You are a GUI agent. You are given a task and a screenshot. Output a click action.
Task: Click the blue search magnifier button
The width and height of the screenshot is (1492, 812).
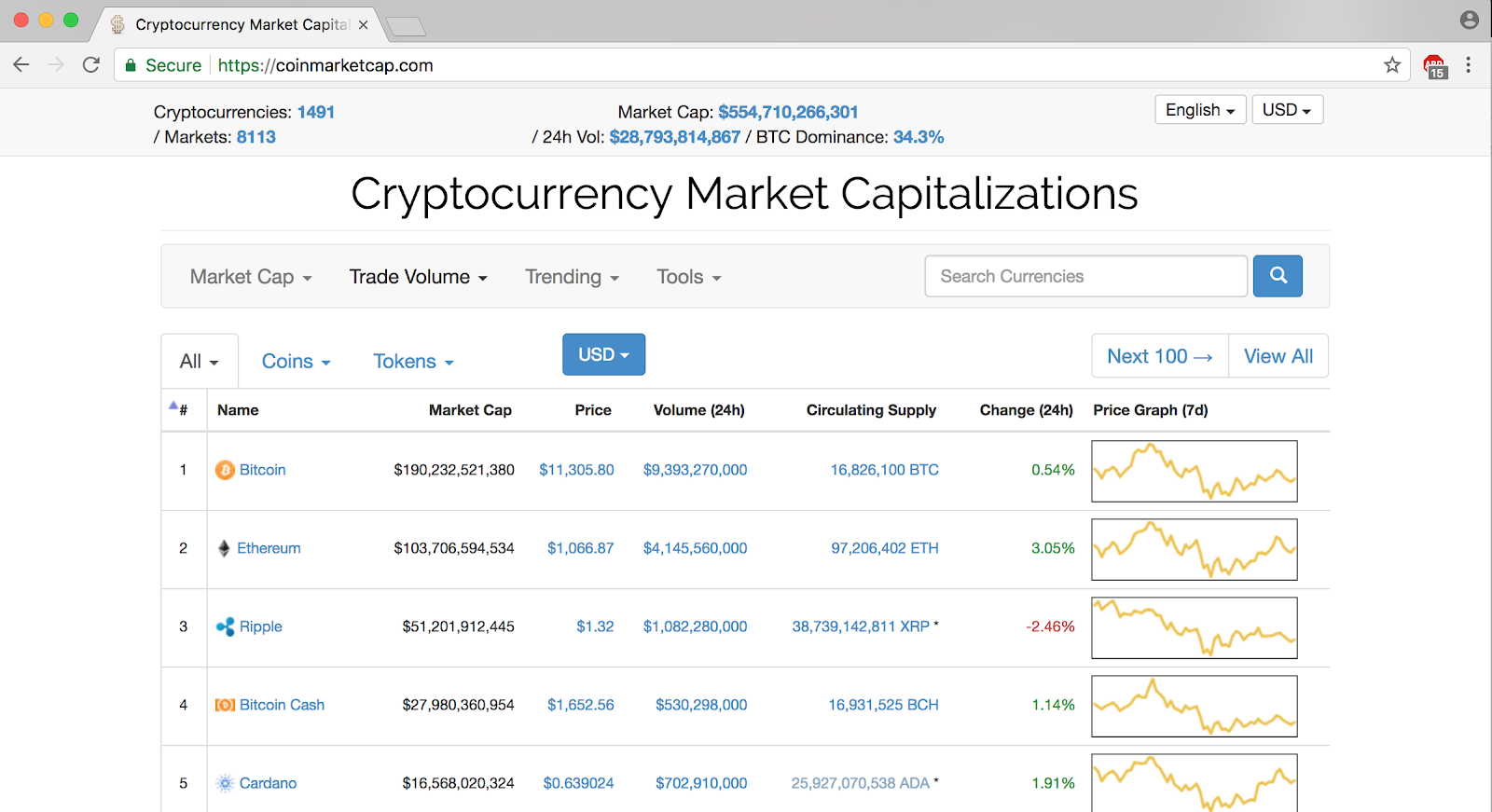[1278, 276]
